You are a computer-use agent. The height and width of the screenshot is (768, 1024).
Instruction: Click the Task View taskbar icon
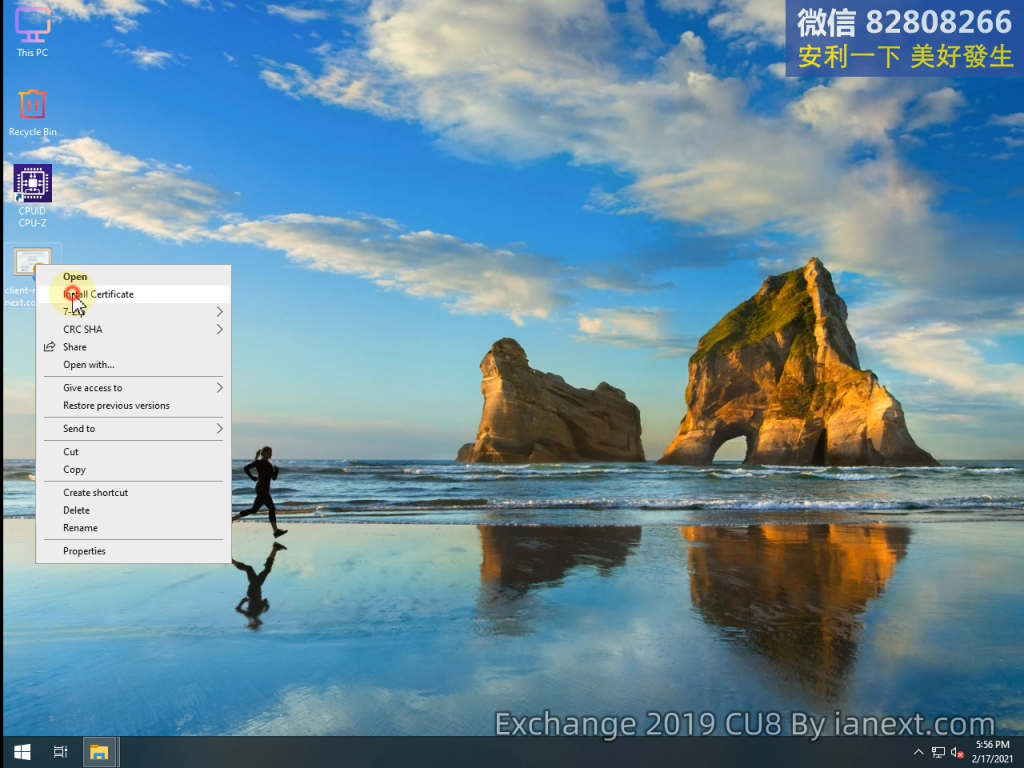[60, 752]
